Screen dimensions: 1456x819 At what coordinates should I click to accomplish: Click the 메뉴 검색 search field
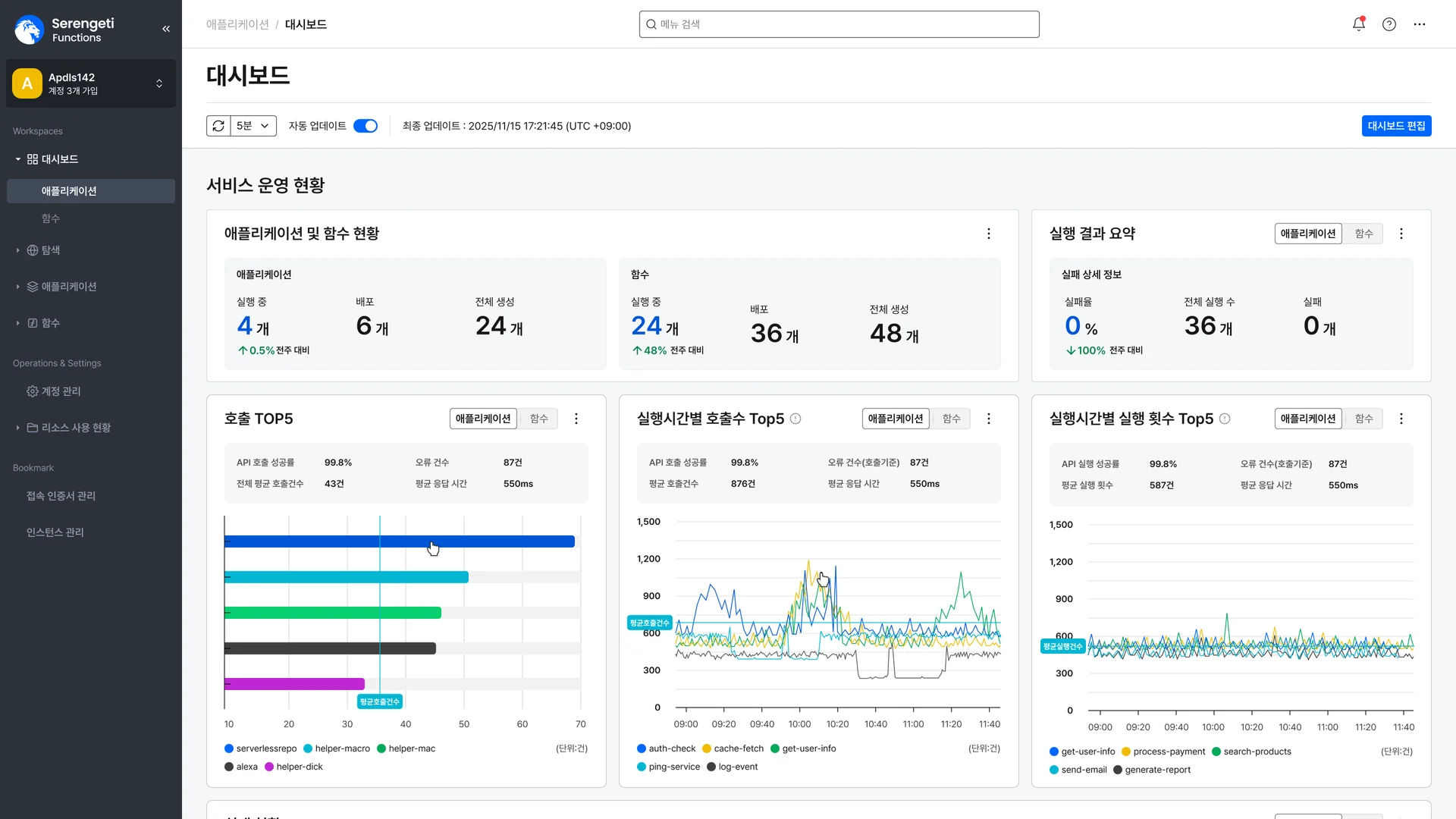click(839, 24)
